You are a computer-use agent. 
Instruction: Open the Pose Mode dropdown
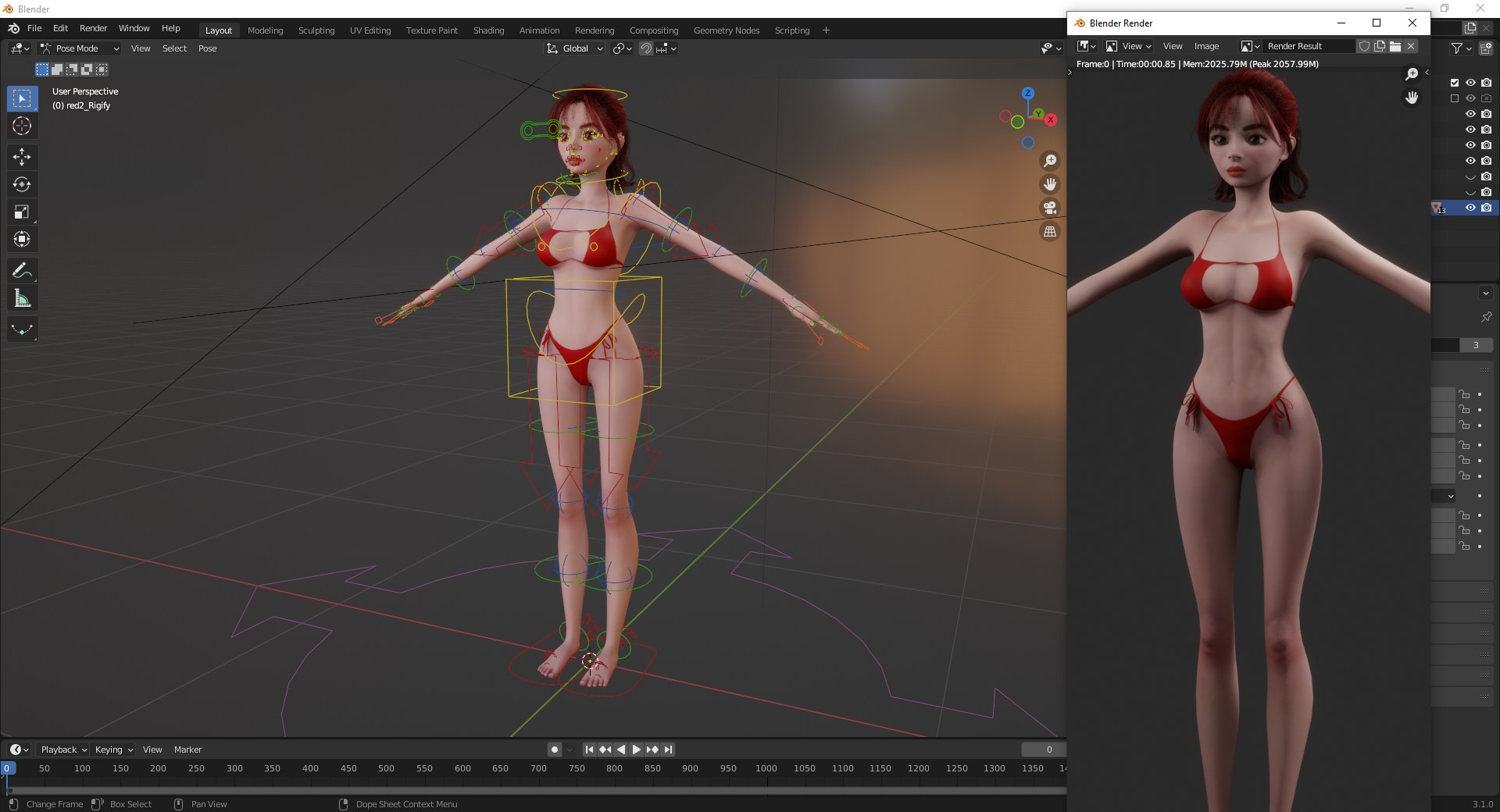pos(80,48)
